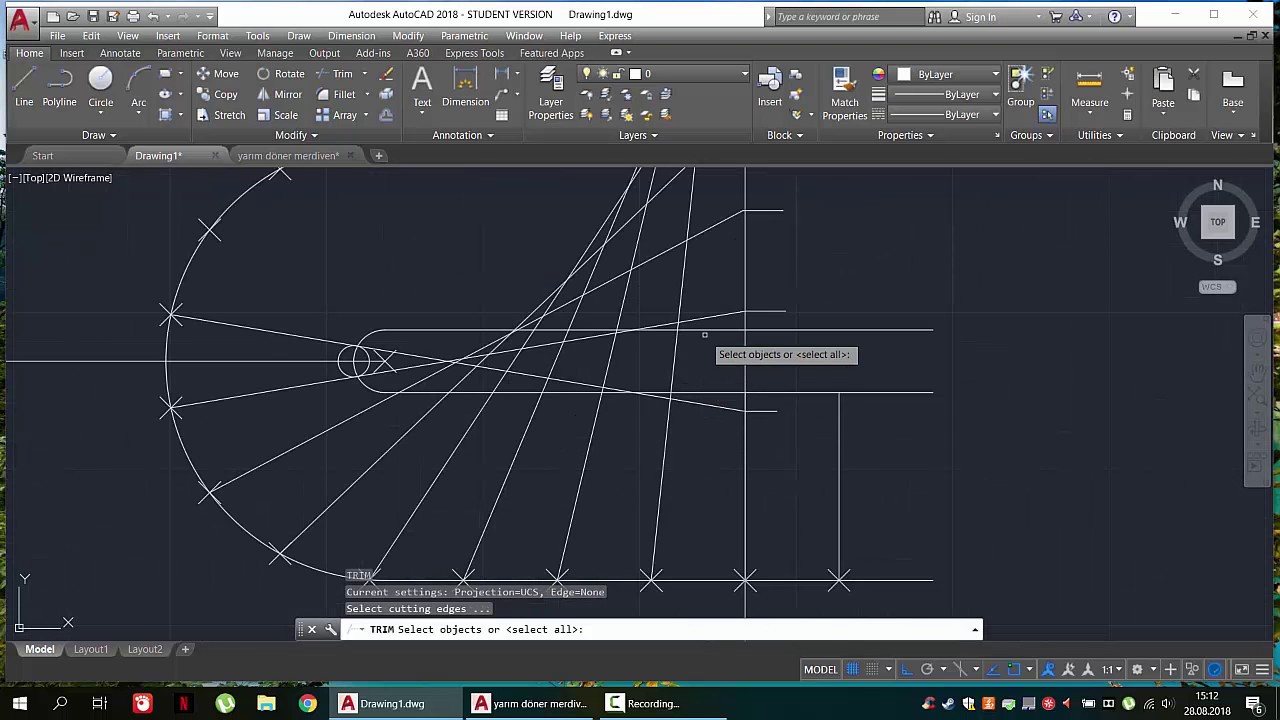Screen dimensions: 1280x720
Task: Expand the Utilities panel
Action: point(1099,135)
